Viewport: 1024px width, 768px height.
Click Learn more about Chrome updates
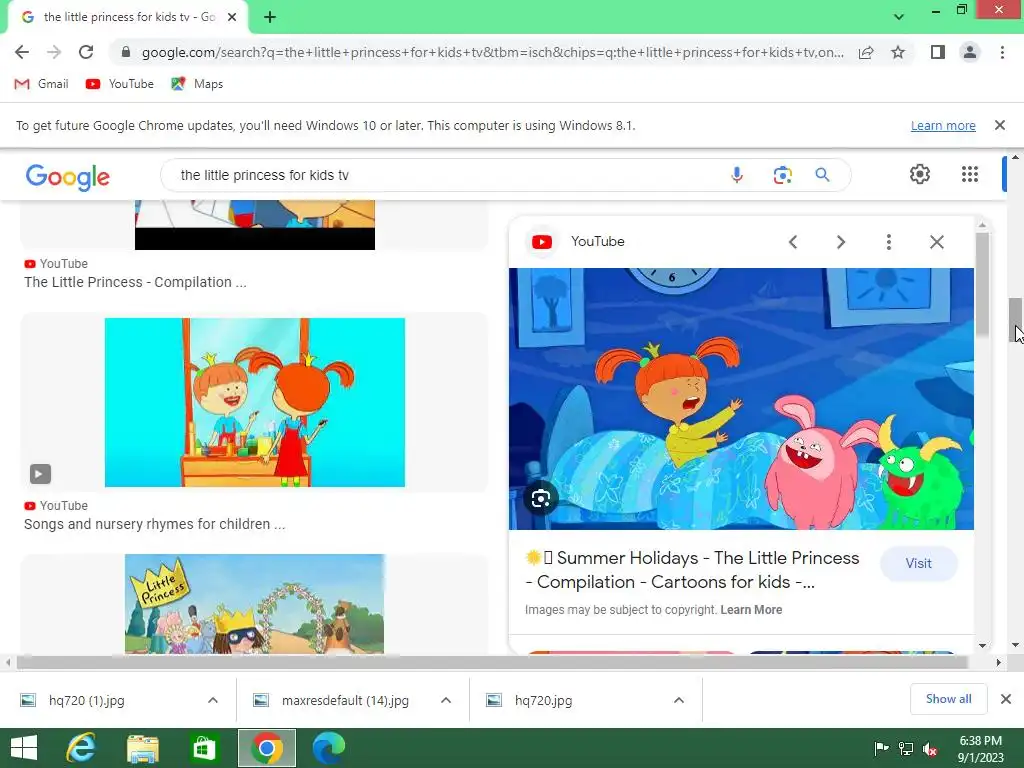click(x=943, y=125)
